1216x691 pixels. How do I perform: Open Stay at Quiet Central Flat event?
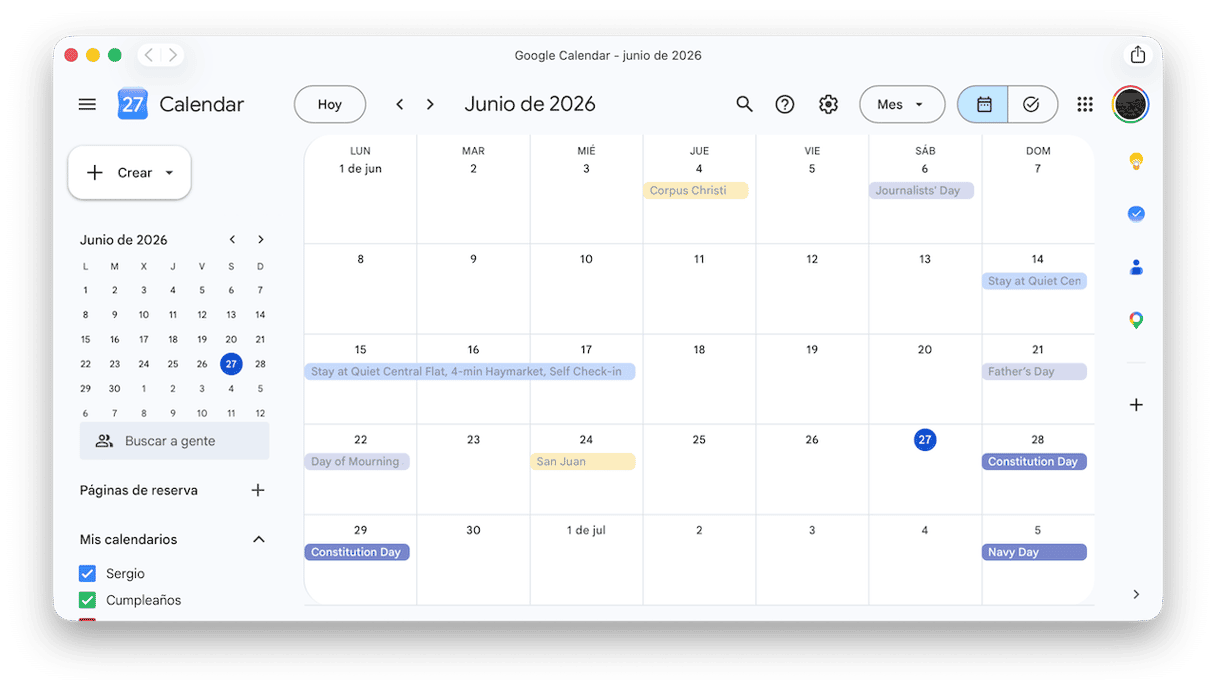coord(469,371)
